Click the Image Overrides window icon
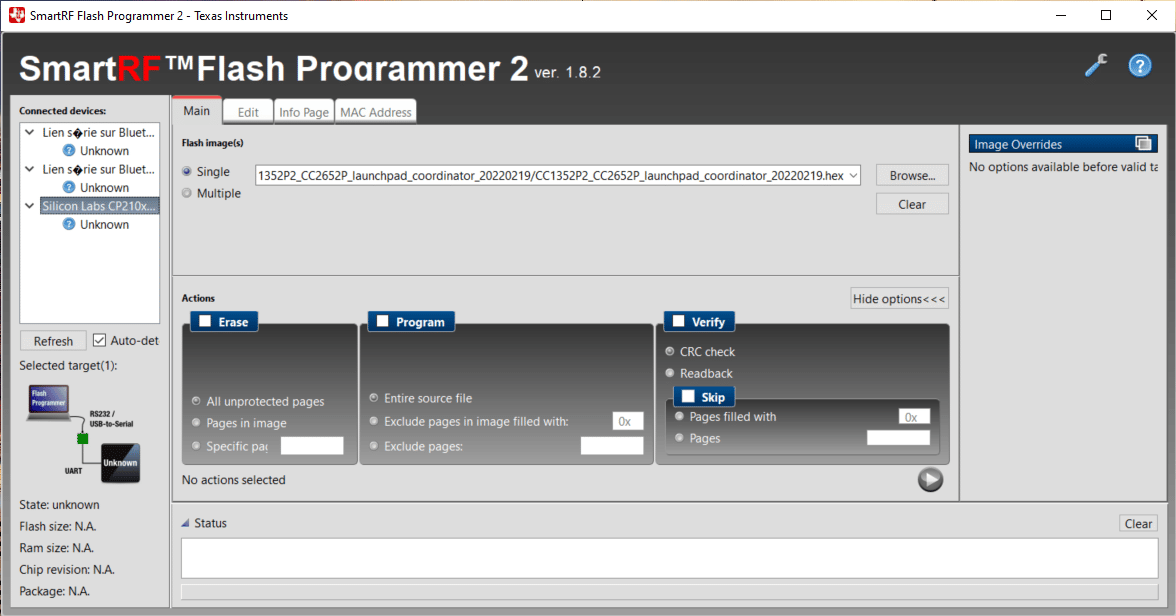Viewport: 1176px width, 616px height. click(1143, 143)
